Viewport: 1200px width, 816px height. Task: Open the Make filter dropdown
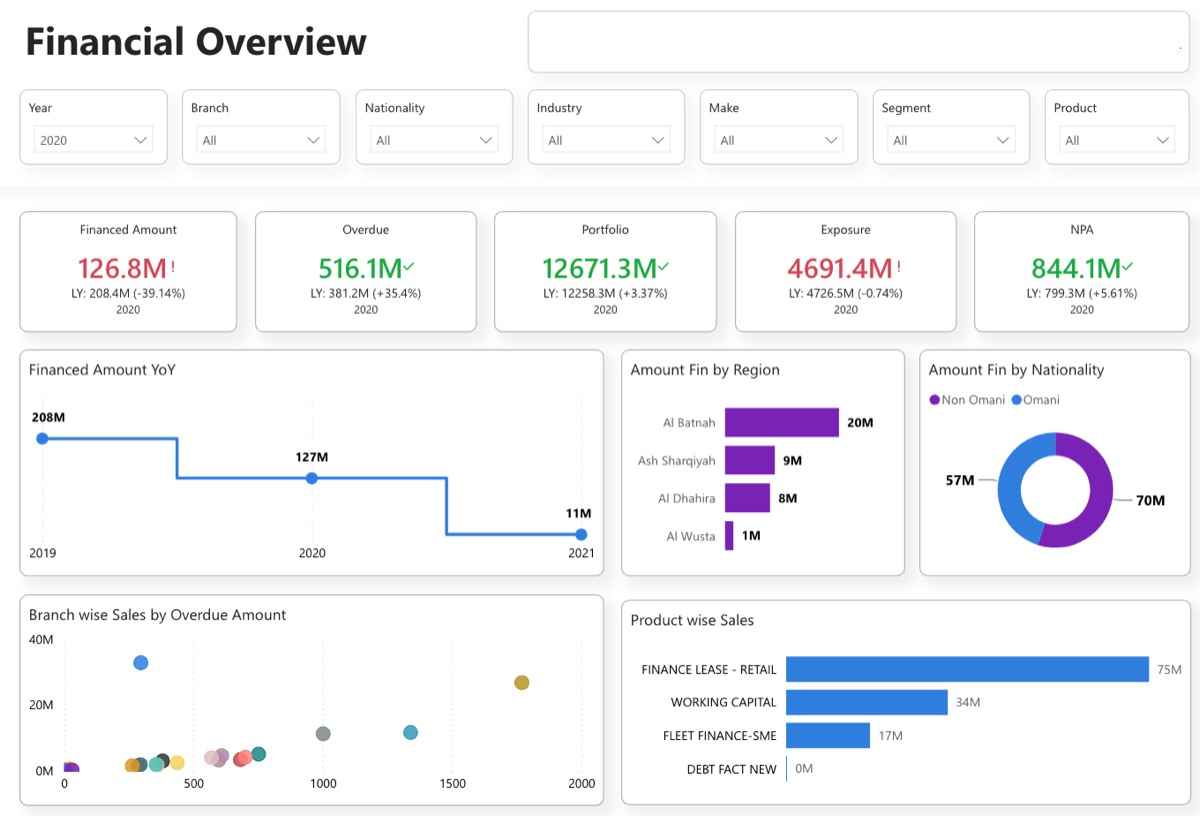point(778,140)
